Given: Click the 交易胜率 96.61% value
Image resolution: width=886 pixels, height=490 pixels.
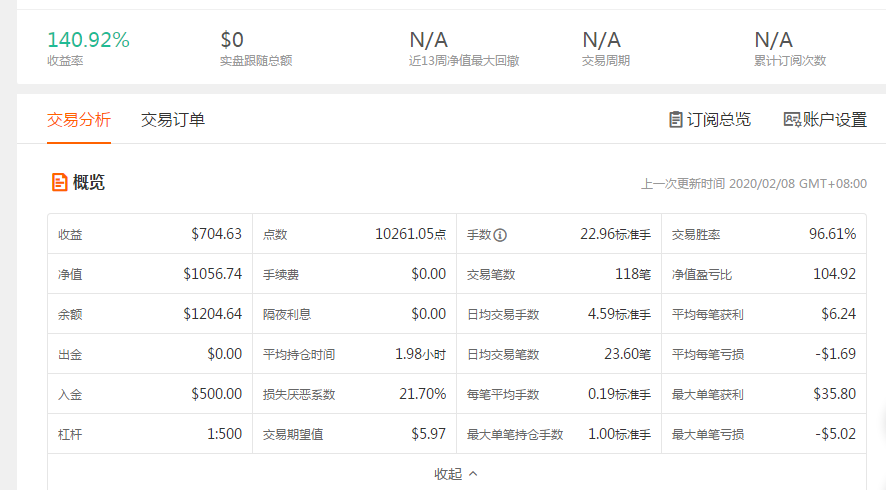Looking at the screenshot, I should pyautogui.click(x=832, y=235).
